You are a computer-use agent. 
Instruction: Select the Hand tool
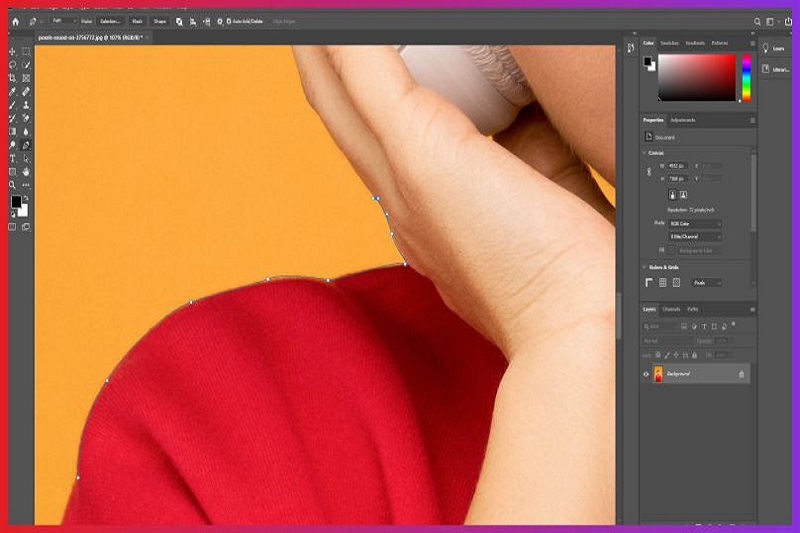(26, 172)
